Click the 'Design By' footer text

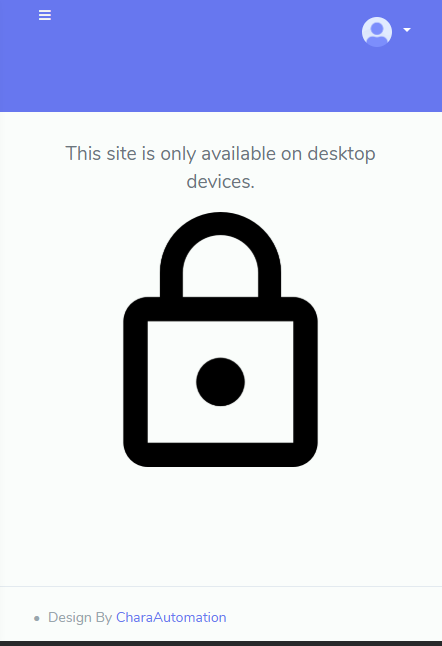pyautogui.click(x=80, y=617)
